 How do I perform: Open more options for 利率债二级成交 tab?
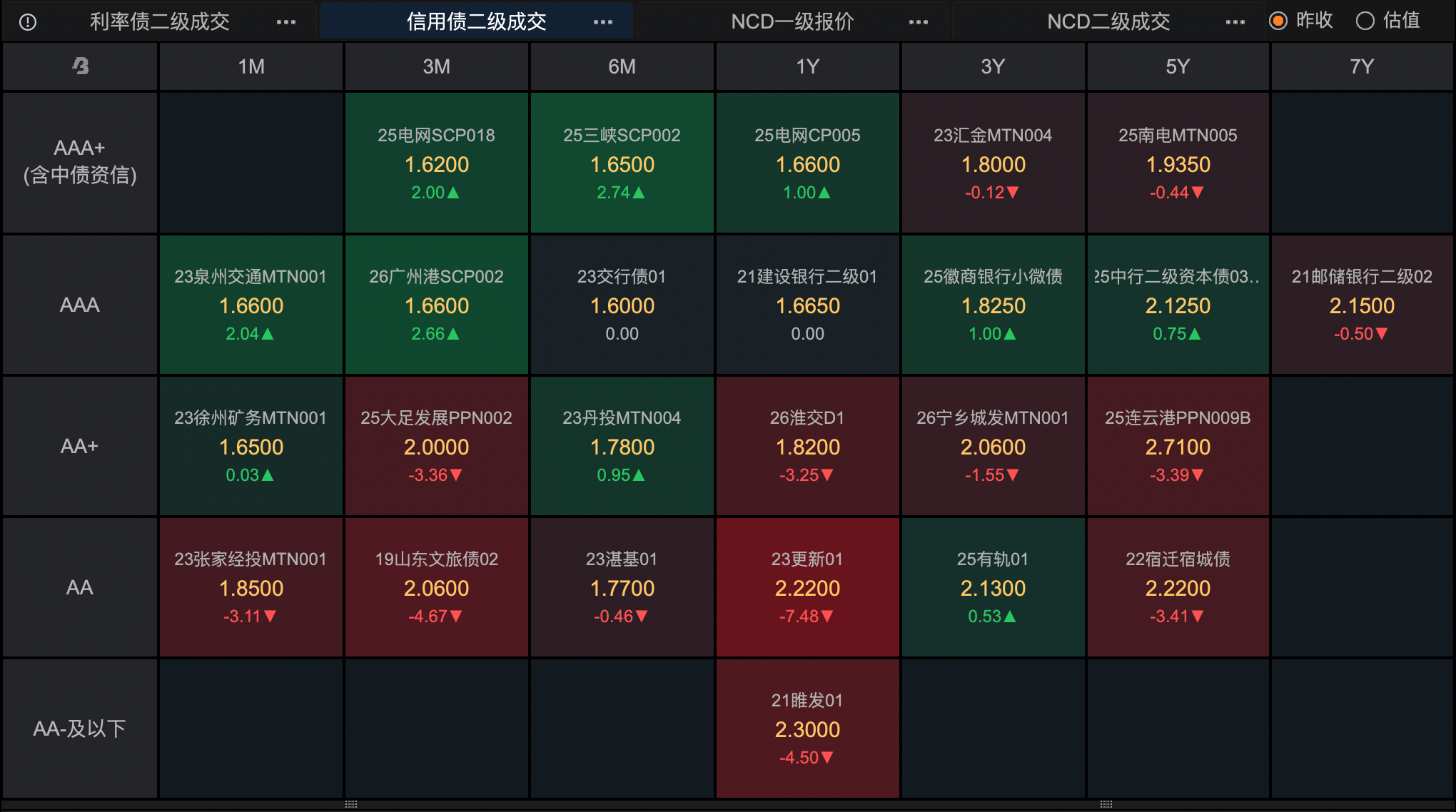coord(286,22)
